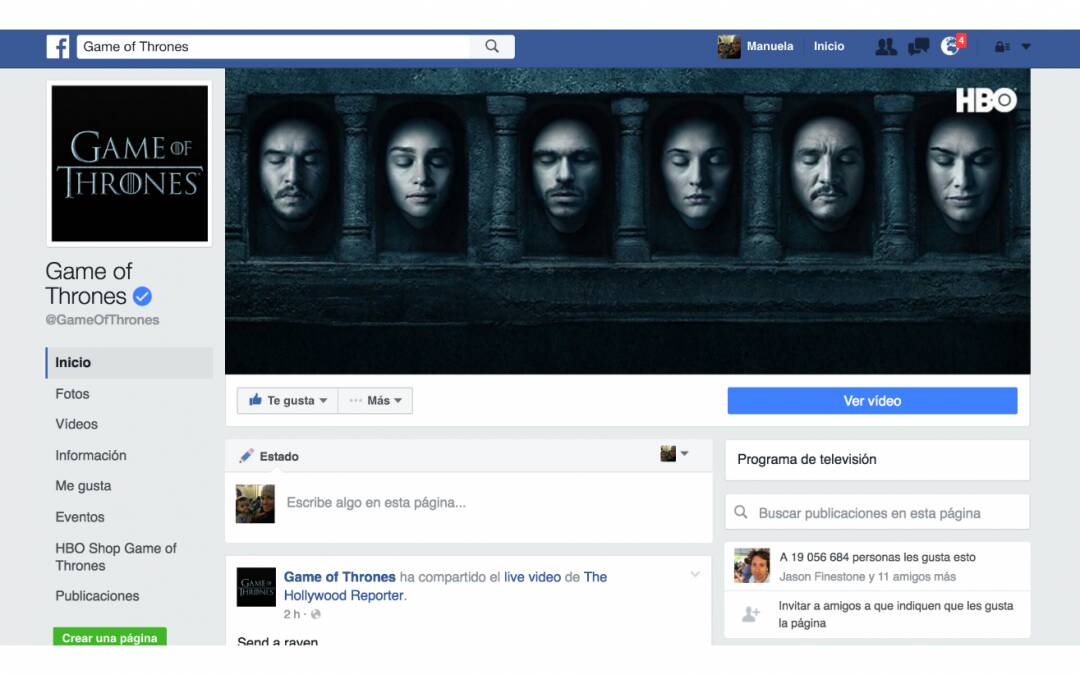
Task: Click Inicio in the top navigation bar
Action: click(829, 46)
